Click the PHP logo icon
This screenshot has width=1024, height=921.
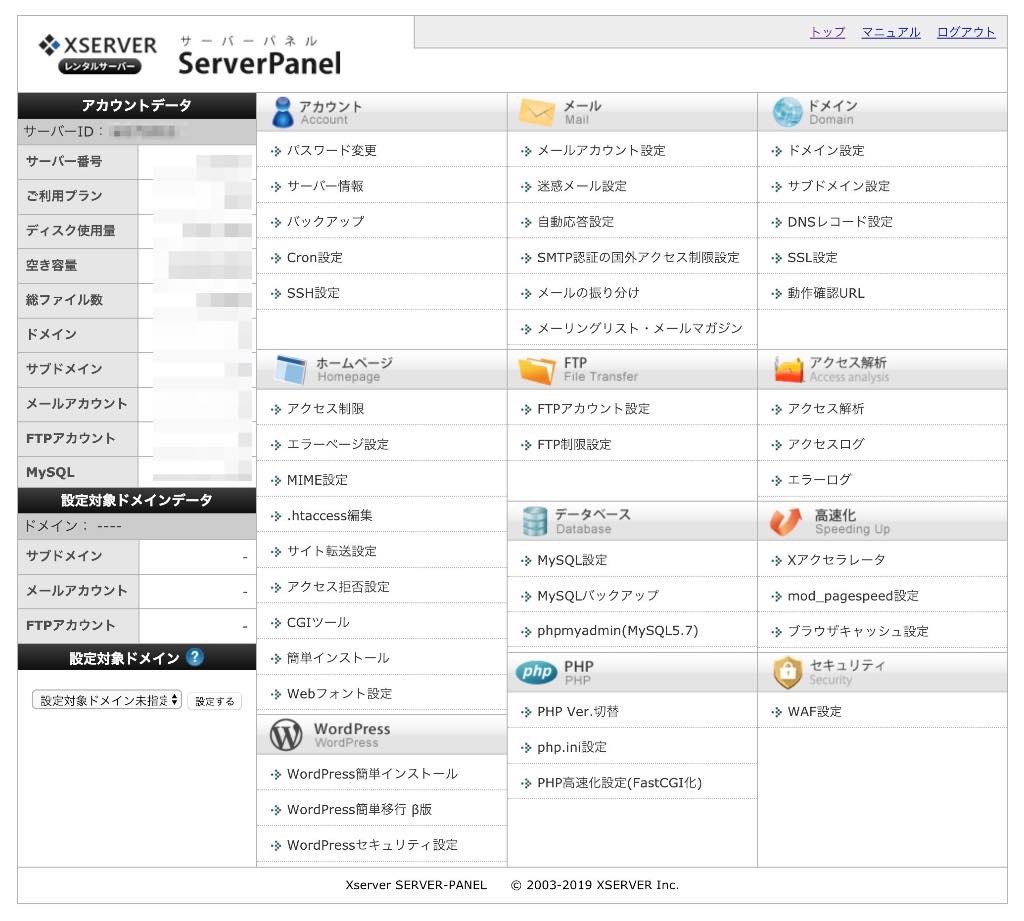coord(537,672)
